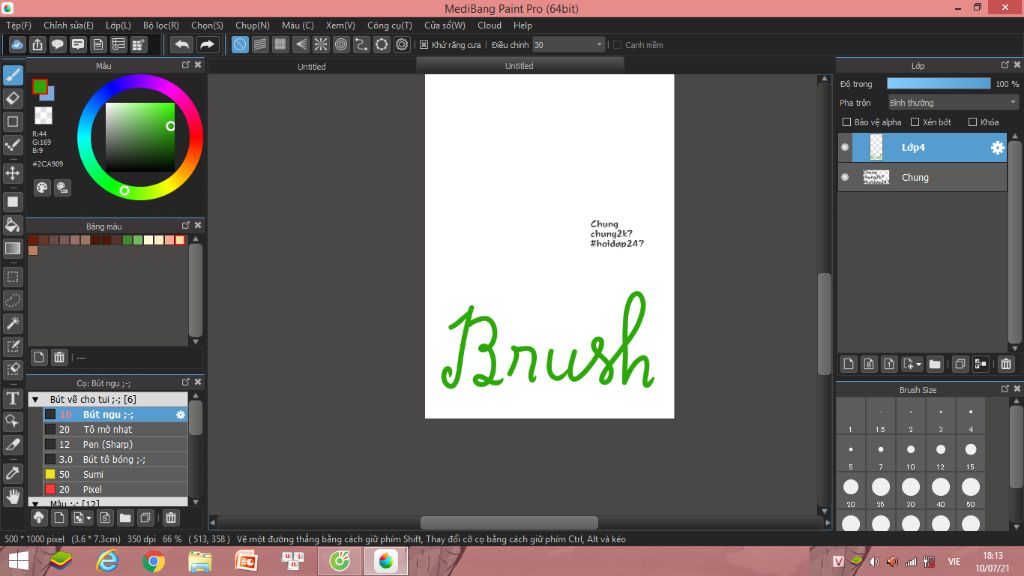Detach the Màu panel into a floating window
The width and height of the screenshot is (1024, 576).
coord(185,65)
